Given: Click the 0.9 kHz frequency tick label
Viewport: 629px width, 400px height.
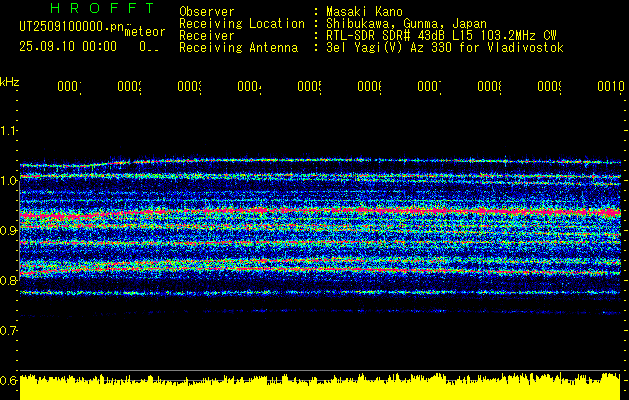Looking at the screenshot, I should coord(9,230).
